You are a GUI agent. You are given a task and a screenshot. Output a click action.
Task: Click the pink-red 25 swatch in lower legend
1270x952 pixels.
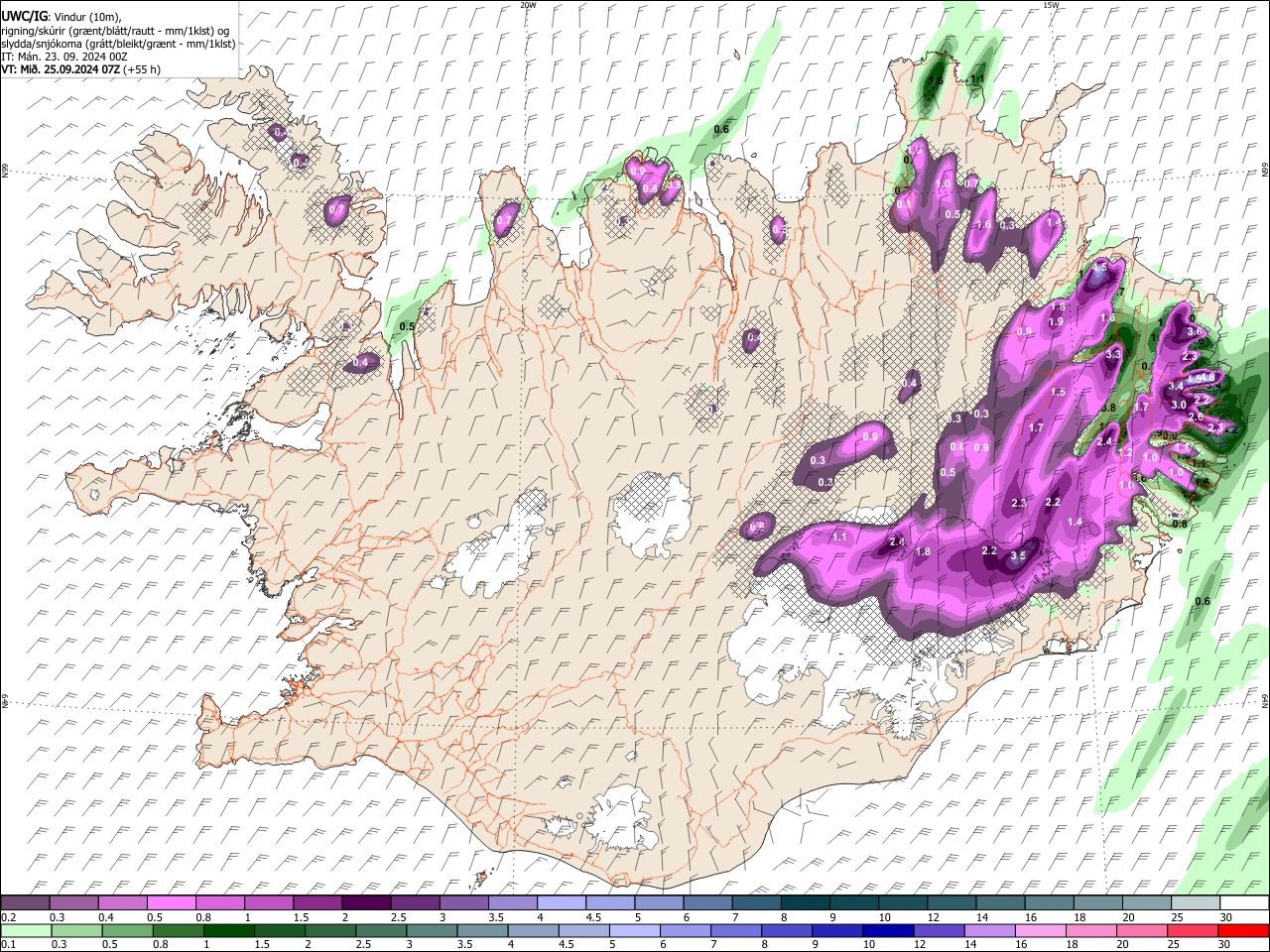point(1193,930)
